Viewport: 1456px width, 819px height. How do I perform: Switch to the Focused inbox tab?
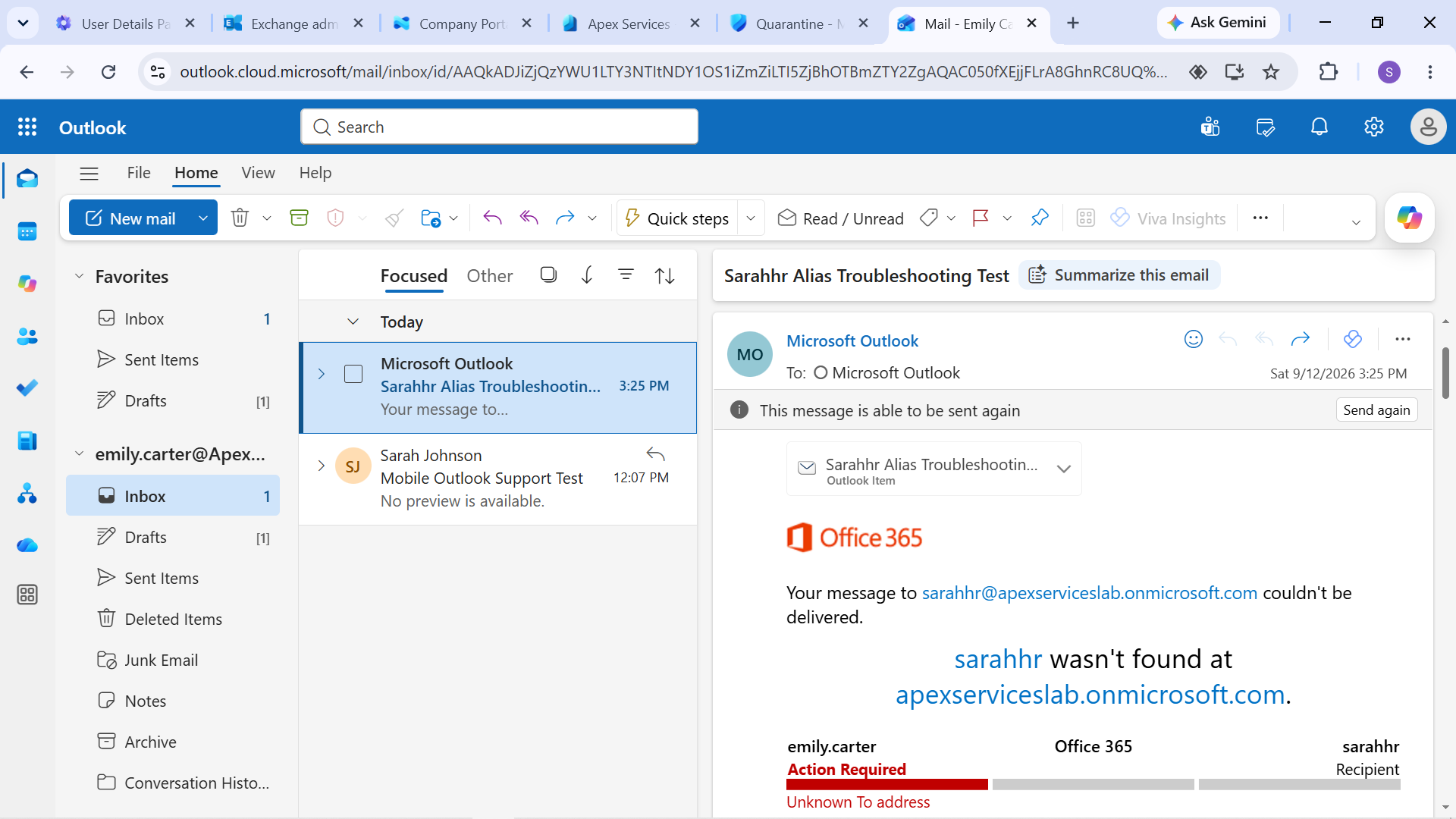point(414,276)
